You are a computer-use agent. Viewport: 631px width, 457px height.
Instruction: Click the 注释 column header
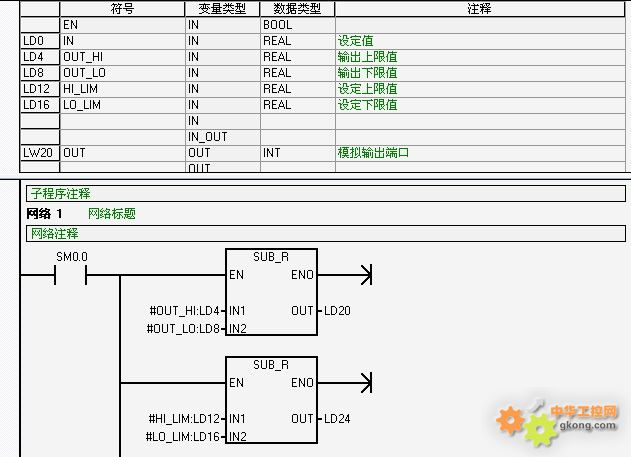coord(480,8)
